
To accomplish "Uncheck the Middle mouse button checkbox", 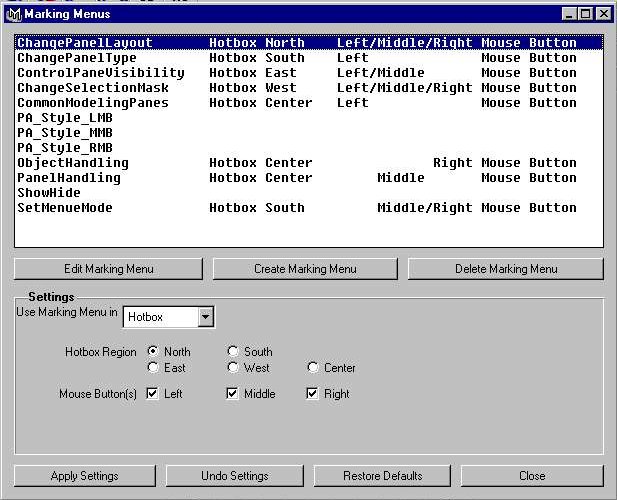I will coord(232,393).
